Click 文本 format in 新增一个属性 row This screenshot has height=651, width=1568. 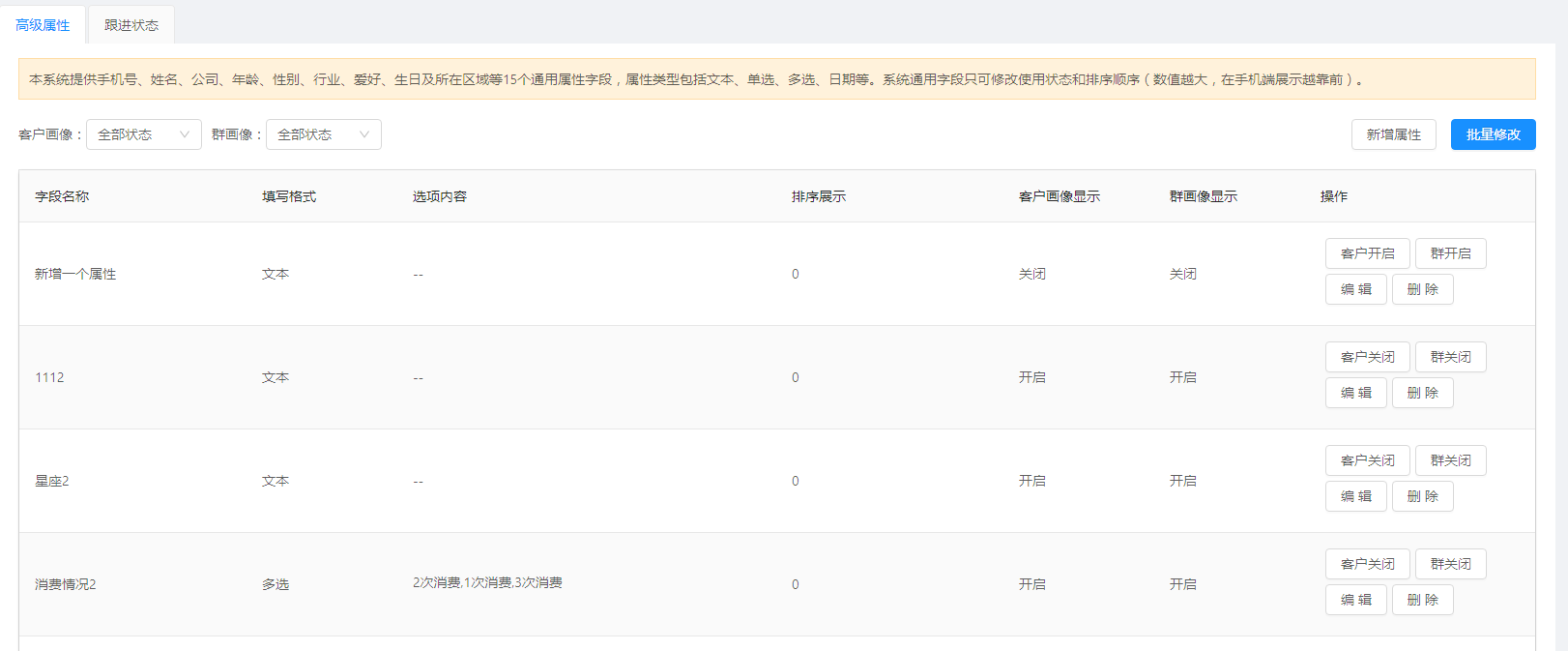[x=276, y=274]
